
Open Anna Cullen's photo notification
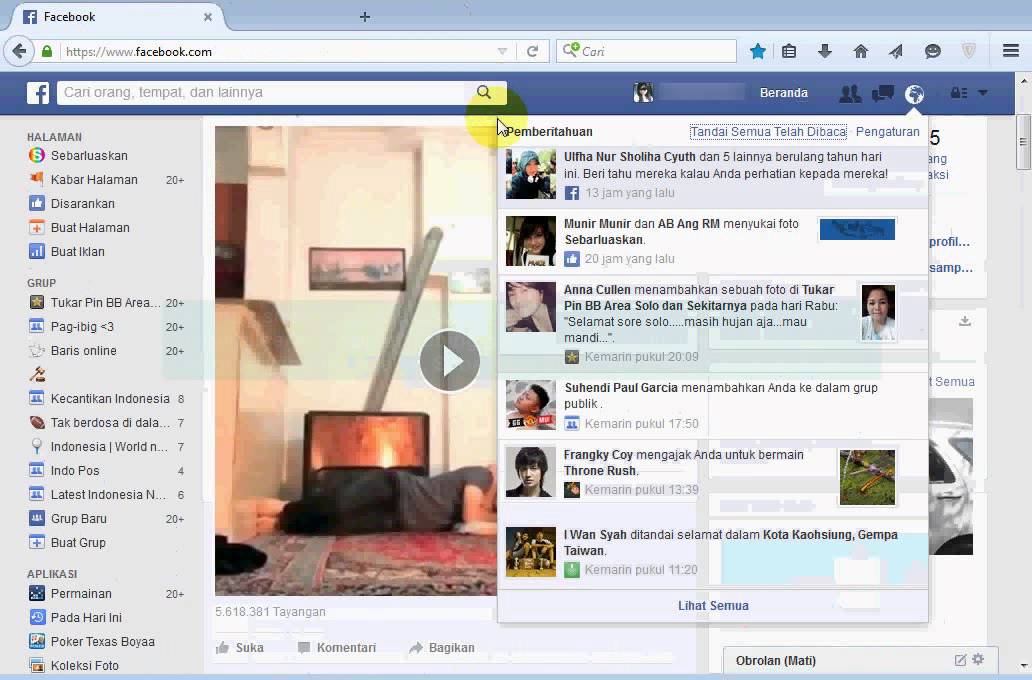pyautogui.click(x=713, y=323)
